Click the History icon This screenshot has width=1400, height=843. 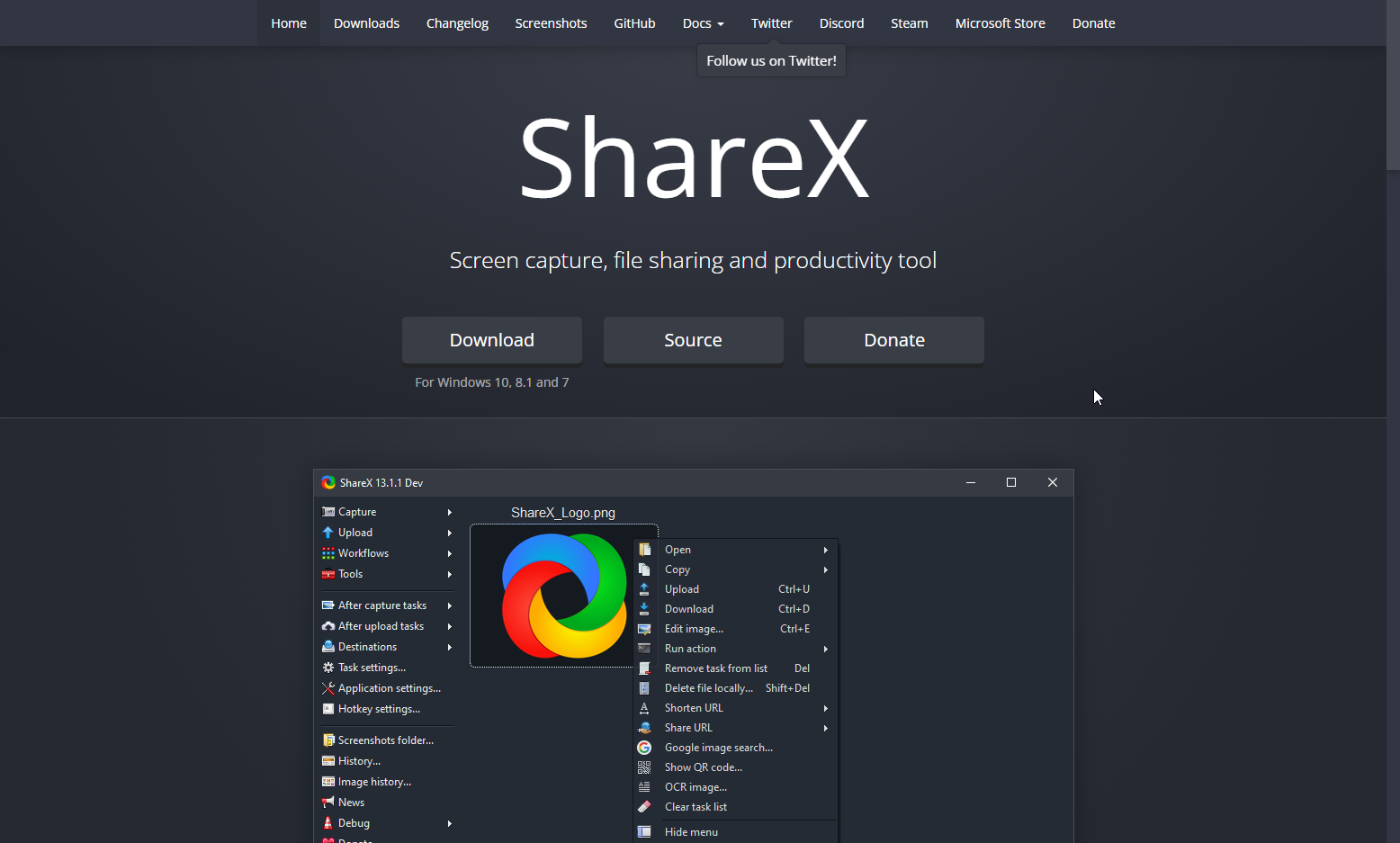(x=328, y=761)
